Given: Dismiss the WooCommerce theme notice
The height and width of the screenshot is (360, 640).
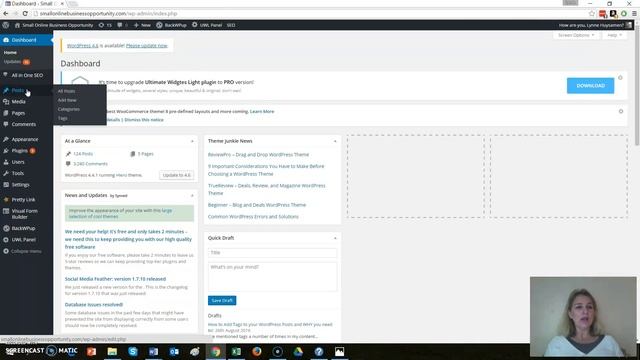Looking at the screenshot, I should pos(621,111).
